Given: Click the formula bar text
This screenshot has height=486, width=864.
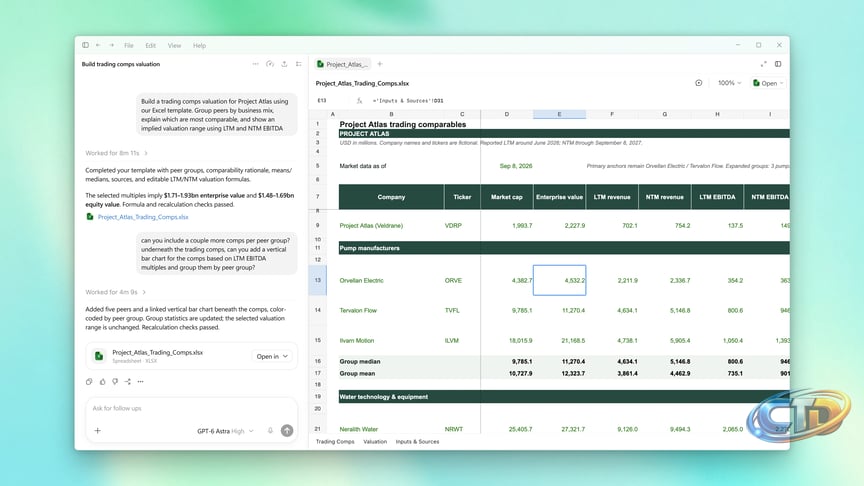Looking at the screenshot, I should [408, 101].
